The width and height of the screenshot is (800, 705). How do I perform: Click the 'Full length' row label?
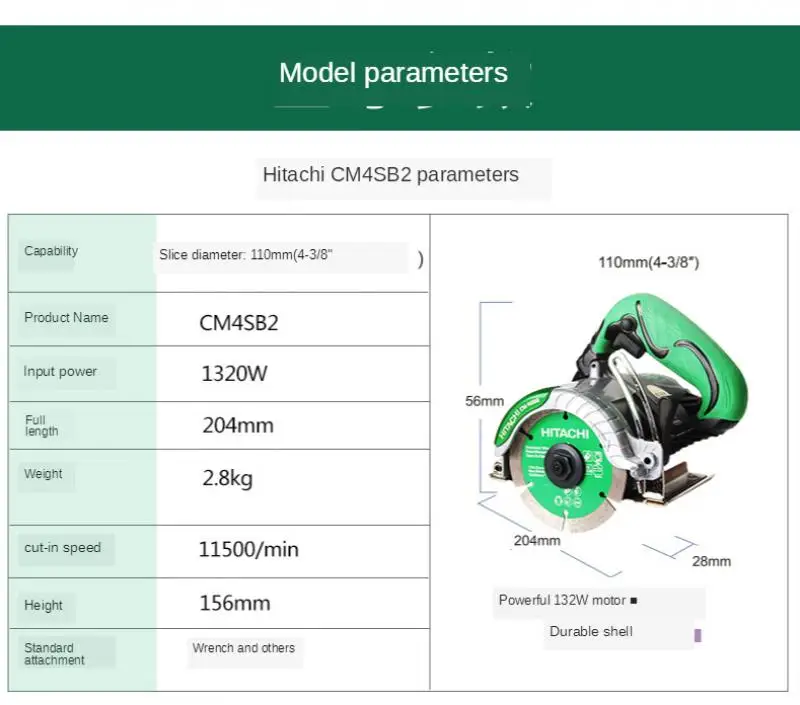click(x=41, y=425)
